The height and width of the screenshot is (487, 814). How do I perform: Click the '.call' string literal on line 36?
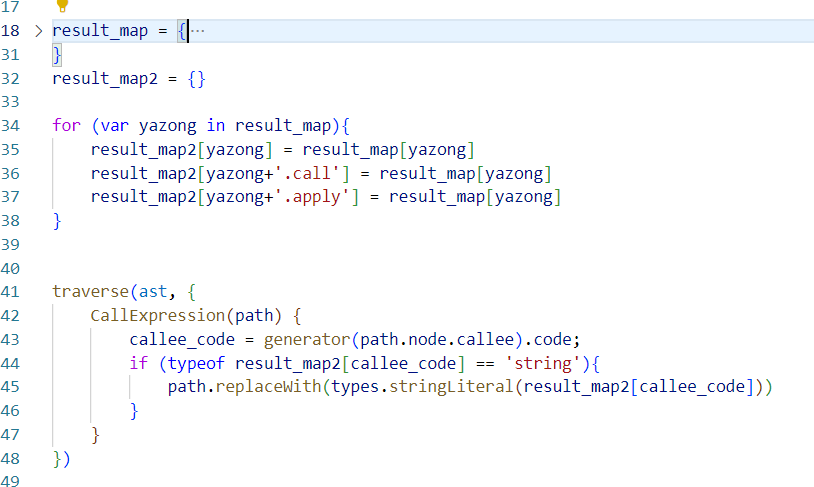point(307,173)
